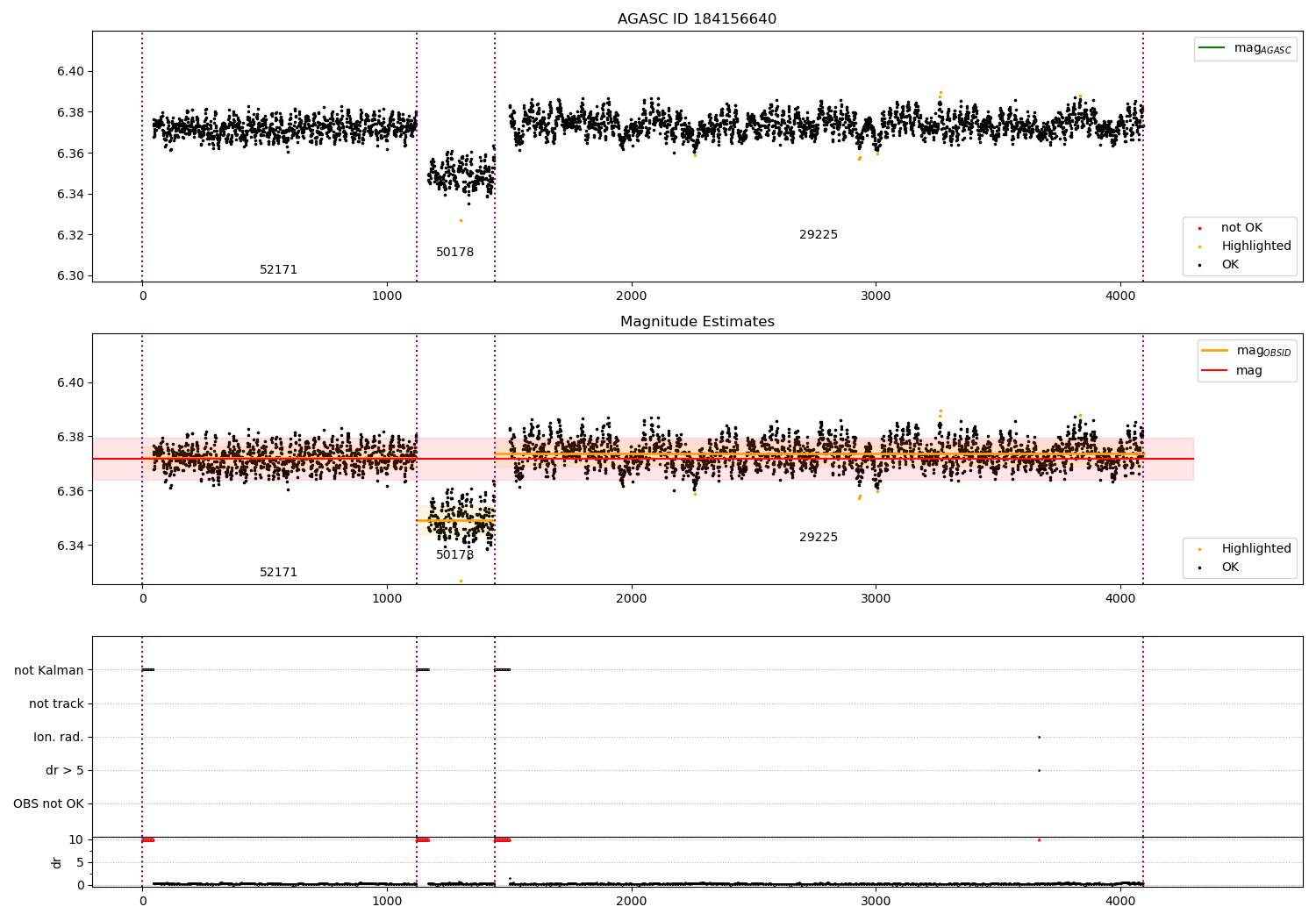Image resolution: width=1316 pixels, height=921 pixels.
Task: Select the red 'mag' legend entry
Action: click(x=1232, y=370)
